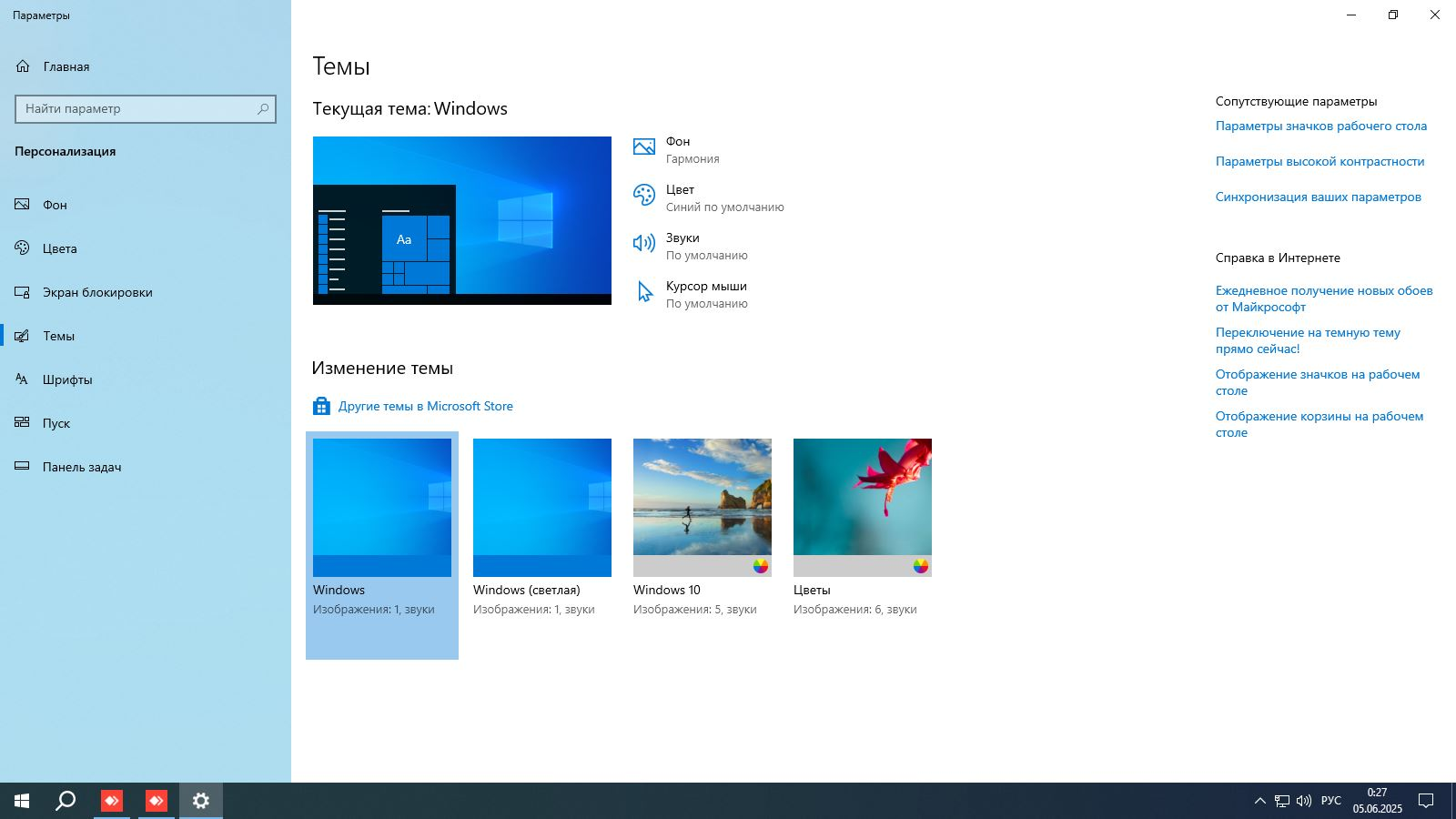This screenshot has width=1456, height=819.
Task: Open the Windows Start menu
Action: click(x=22, y=801)
